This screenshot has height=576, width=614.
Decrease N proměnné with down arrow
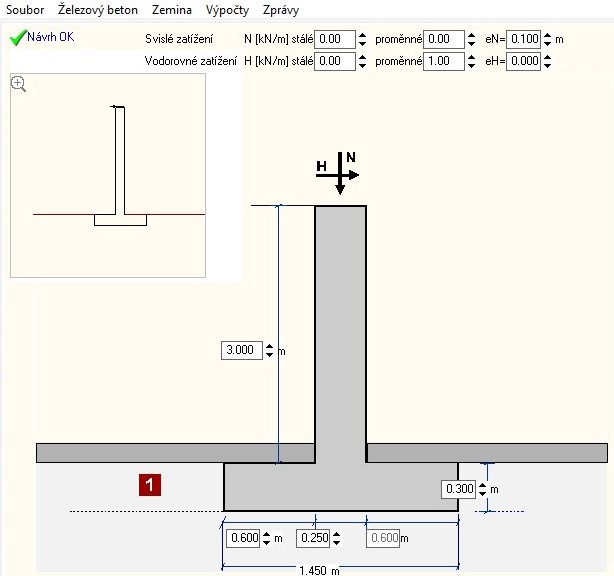(471, 43)
